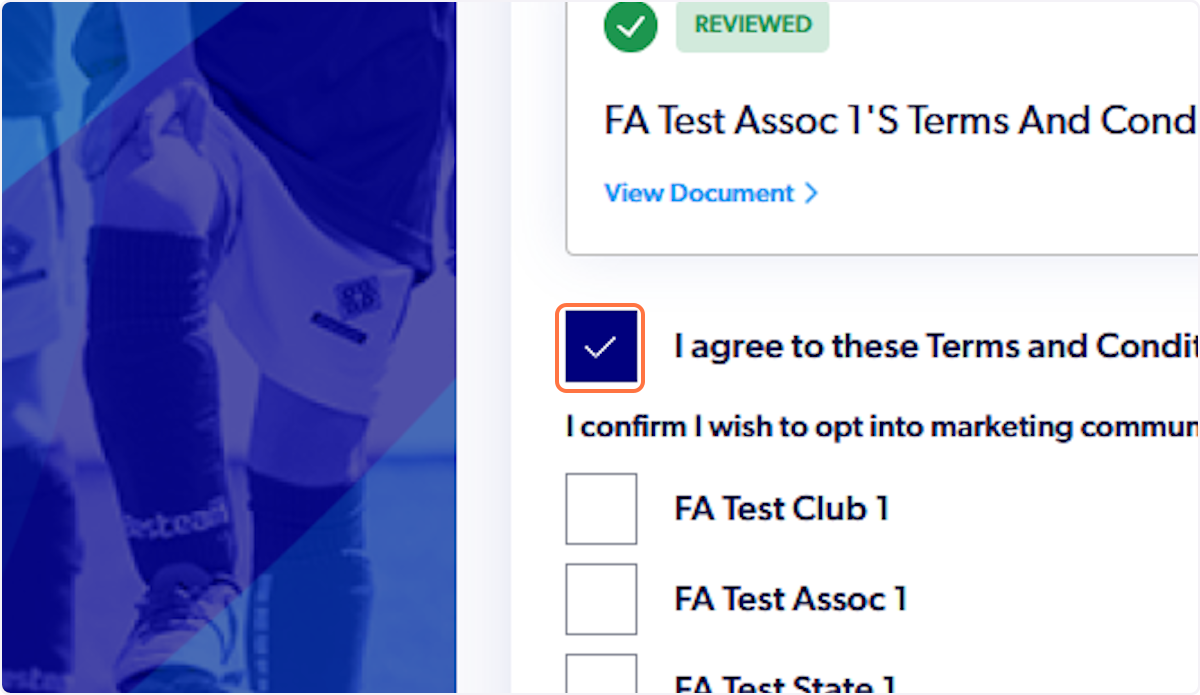Image resolution: width=1200 pixels, height=695 pixels.
Task: Enable marketing opt-in for FA Test Club 1
Action: (600, 508)
